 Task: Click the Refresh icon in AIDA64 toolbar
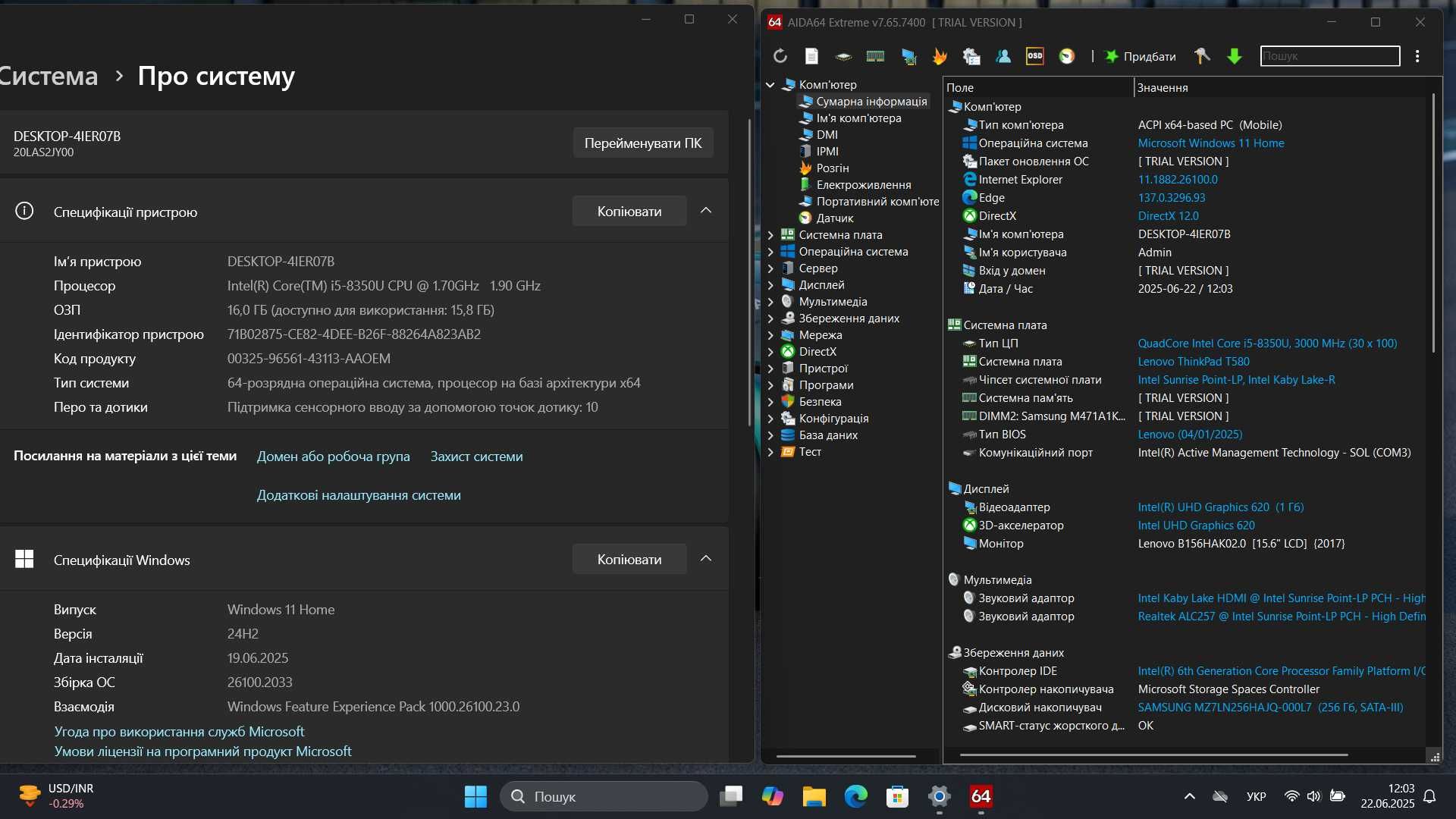(x=780, y=56)
